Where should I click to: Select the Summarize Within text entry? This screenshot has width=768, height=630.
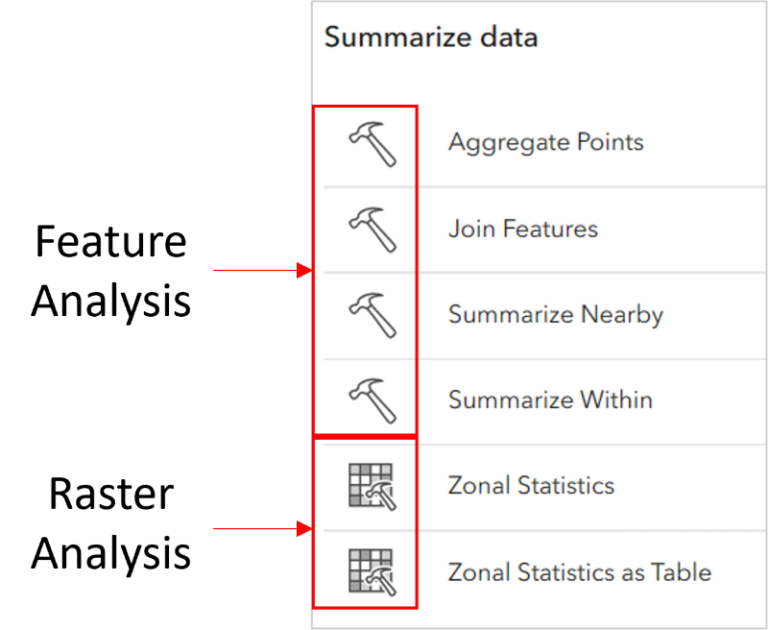[x=550, y=400]
